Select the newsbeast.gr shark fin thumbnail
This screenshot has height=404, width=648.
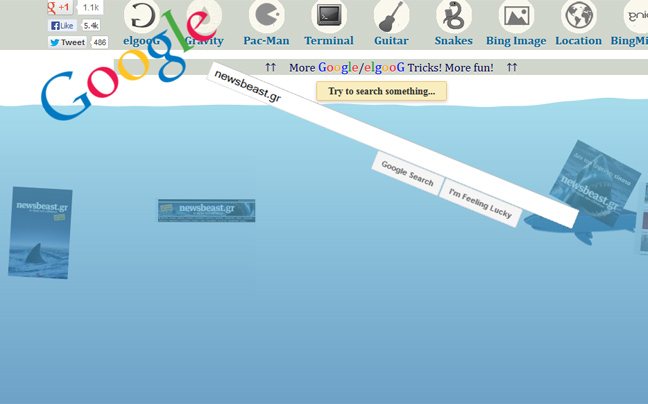[40, 233]
